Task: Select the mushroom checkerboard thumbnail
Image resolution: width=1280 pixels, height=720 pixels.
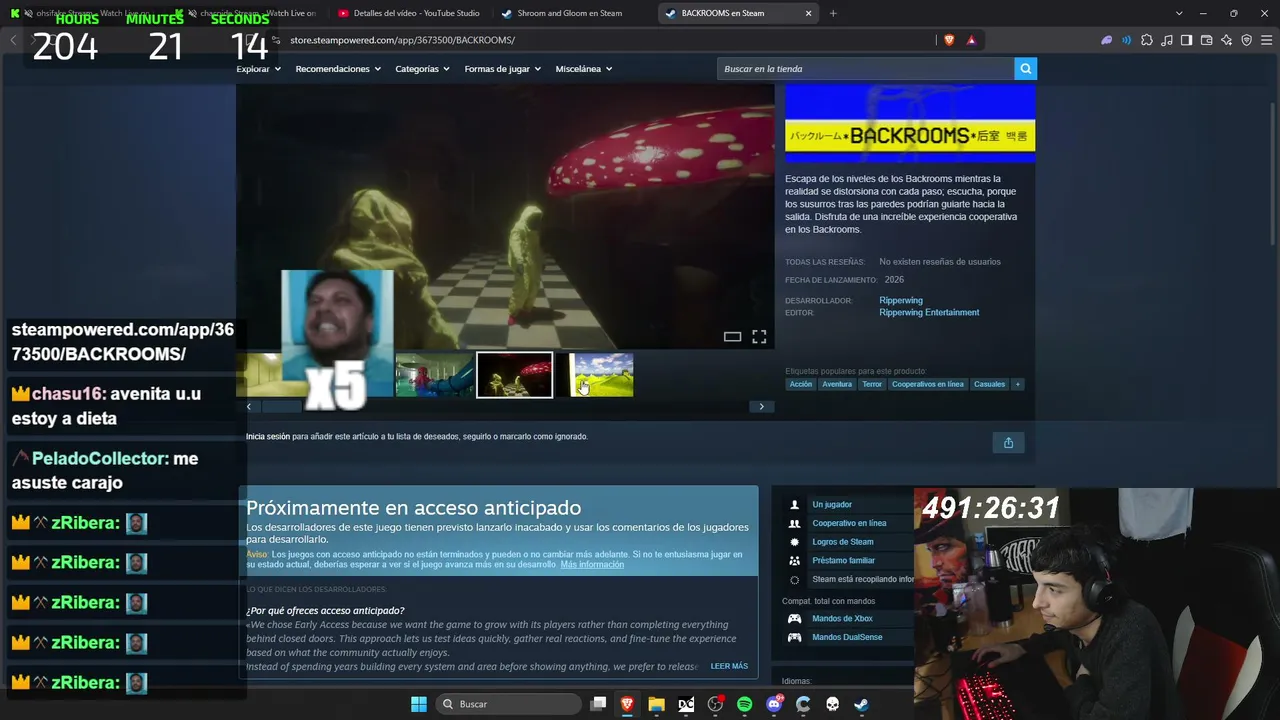Action: point(514,375)
